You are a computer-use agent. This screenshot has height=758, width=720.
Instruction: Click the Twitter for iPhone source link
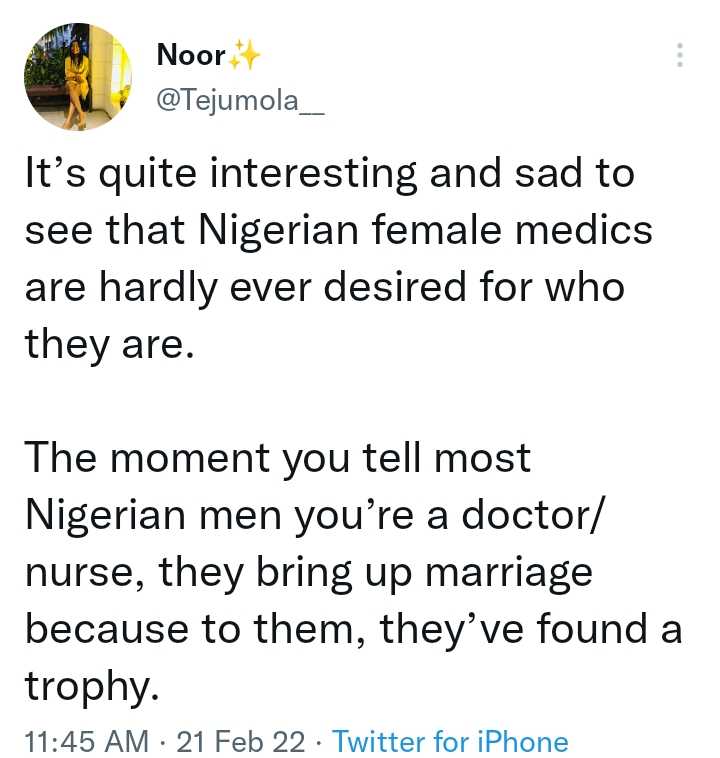point(449,741)
